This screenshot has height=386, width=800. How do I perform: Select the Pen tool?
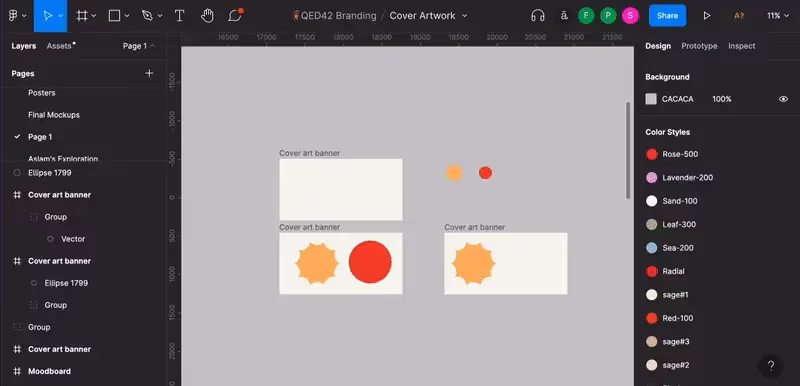point(147,16)
